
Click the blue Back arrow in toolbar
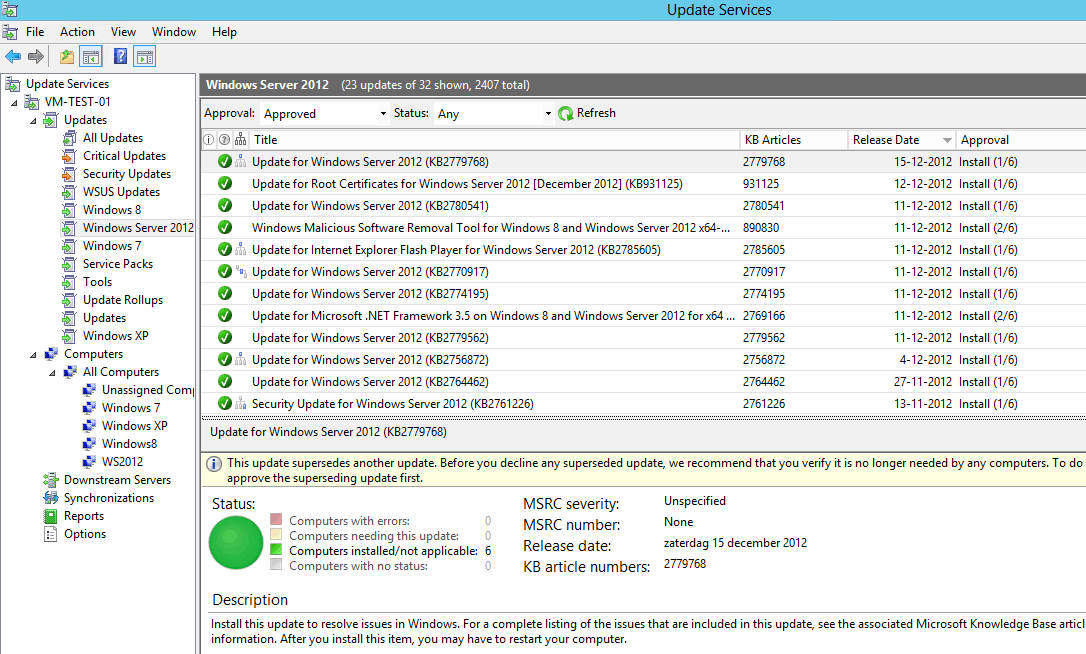coord(13,57)
